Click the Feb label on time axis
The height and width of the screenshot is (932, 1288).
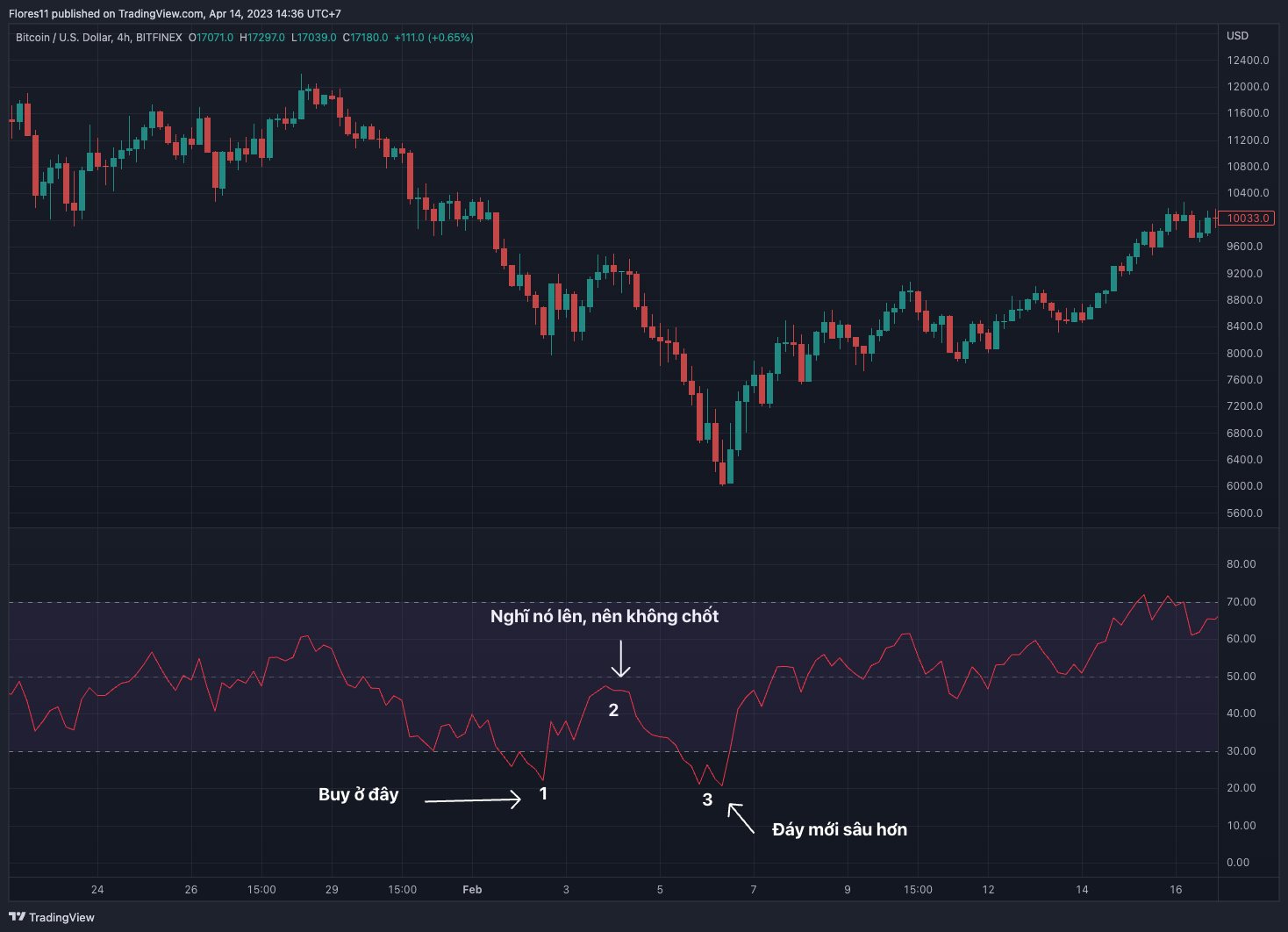472,890
